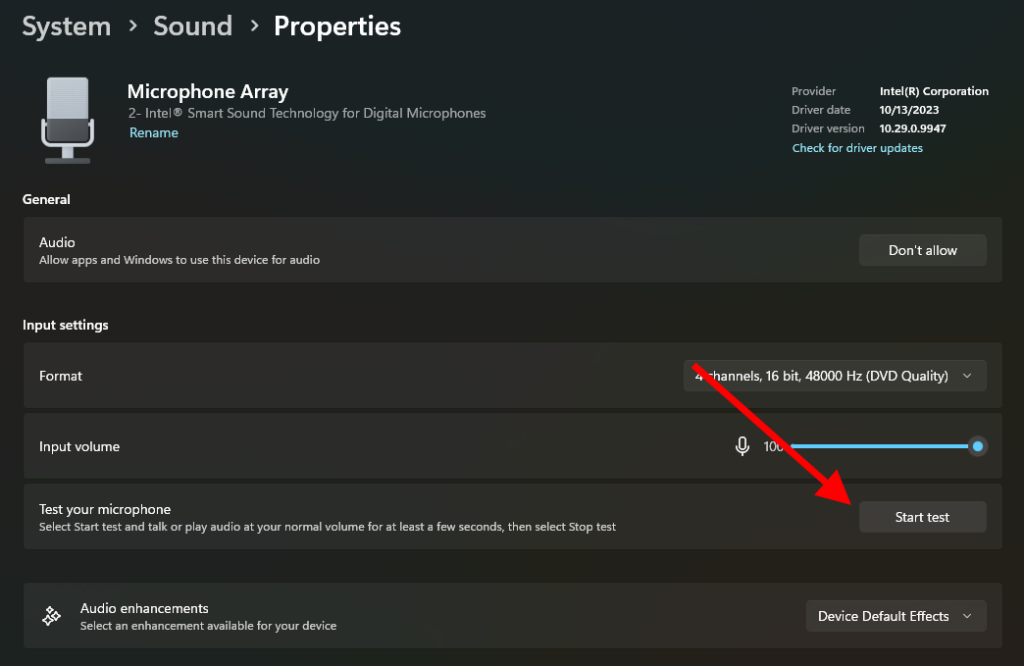Click the chevron between System and Sound
Screen dimensions: 1024x666
(133, 27)
